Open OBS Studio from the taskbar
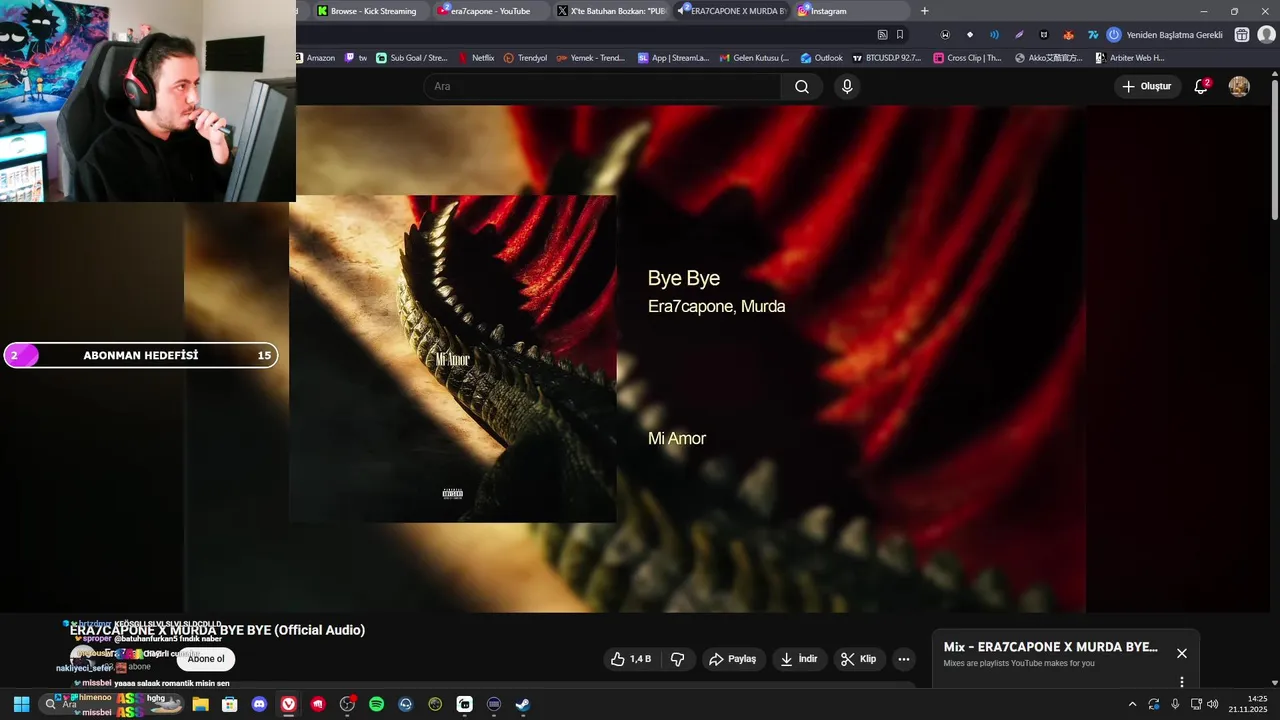 pyautogui.click(x=347, y=704)
